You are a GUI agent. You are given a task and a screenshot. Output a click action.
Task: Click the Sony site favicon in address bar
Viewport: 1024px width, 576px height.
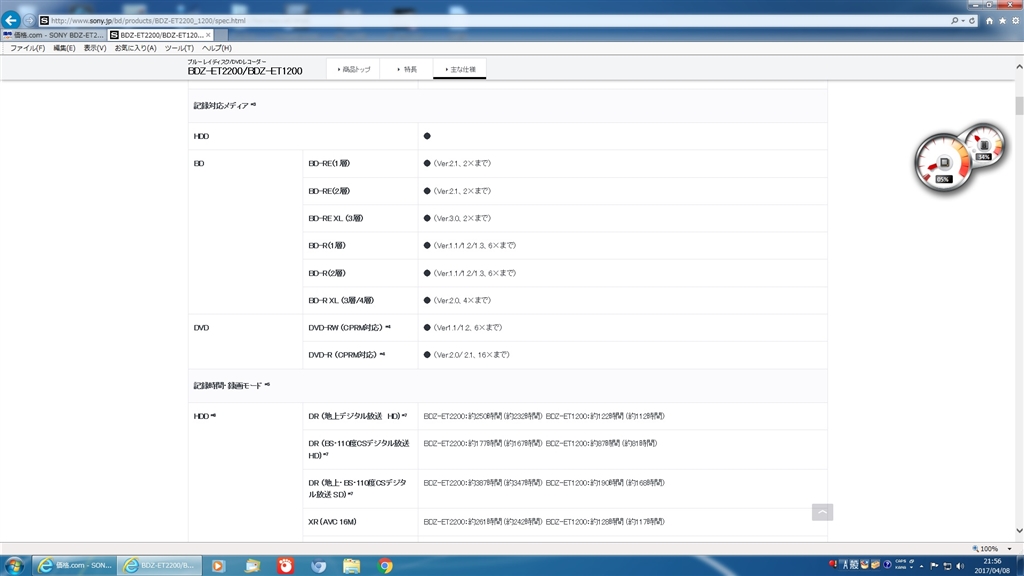tap(44, 21)
